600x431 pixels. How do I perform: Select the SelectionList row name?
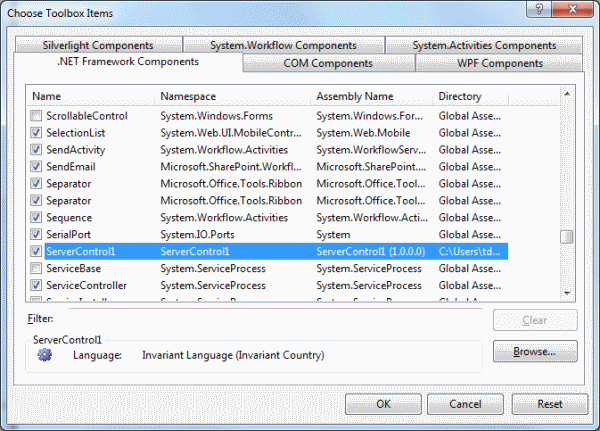(x=76, y=133)
